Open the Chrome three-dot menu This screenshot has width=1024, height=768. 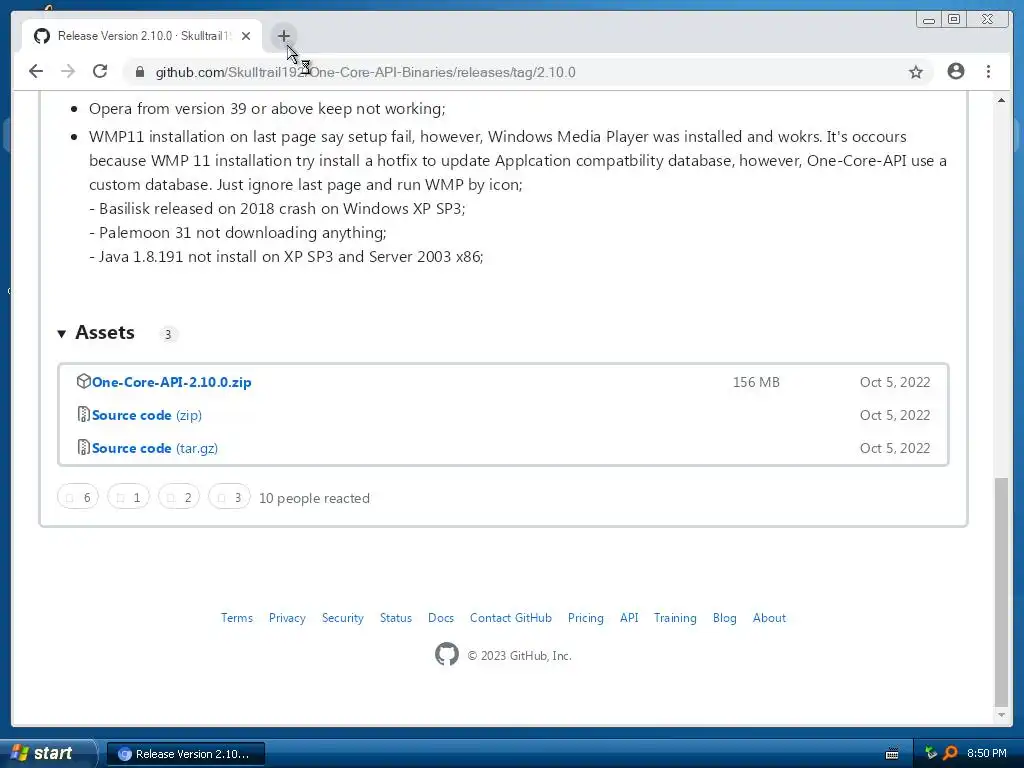988,71
